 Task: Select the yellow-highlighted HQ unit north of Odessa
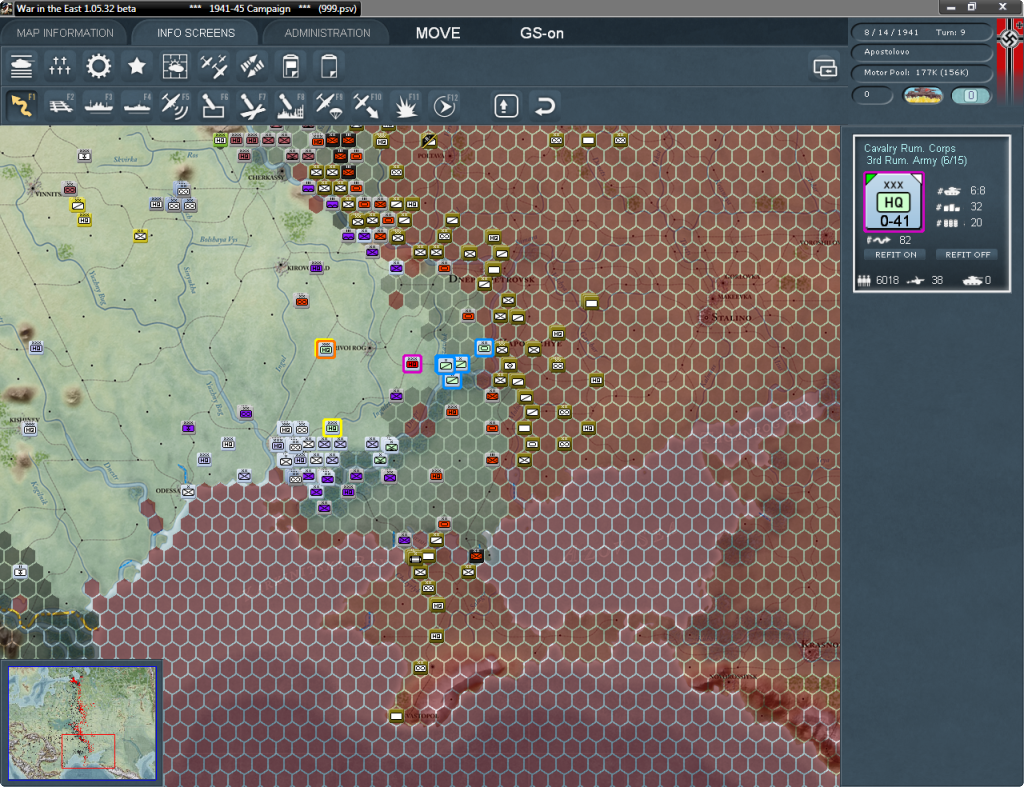332,428
